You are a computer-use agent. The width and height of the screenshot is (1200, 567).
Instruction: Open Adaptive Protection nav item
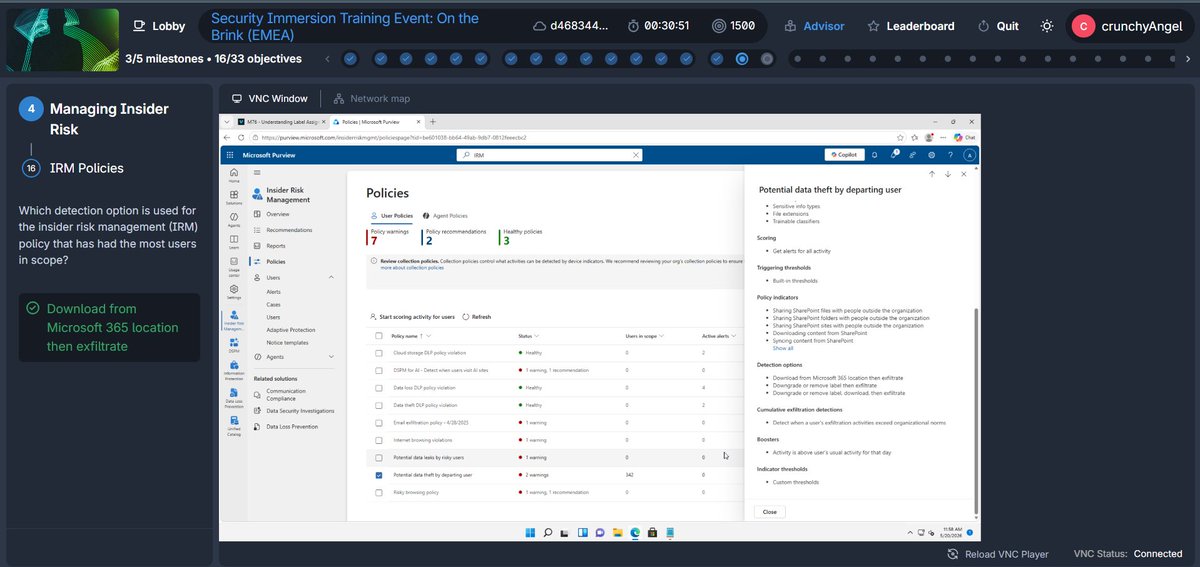(291, 330)
